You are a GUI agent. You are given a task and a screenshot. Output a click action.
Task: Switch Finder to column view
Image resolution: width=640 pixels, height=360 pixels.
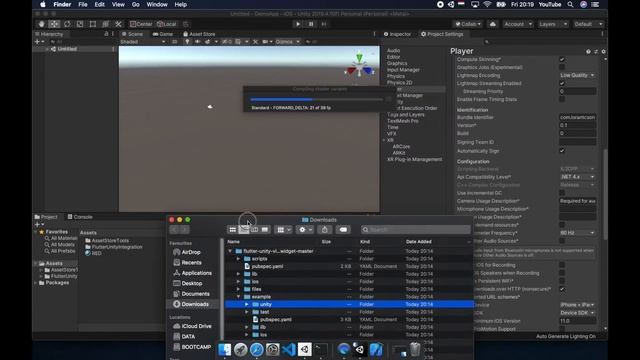254,230
